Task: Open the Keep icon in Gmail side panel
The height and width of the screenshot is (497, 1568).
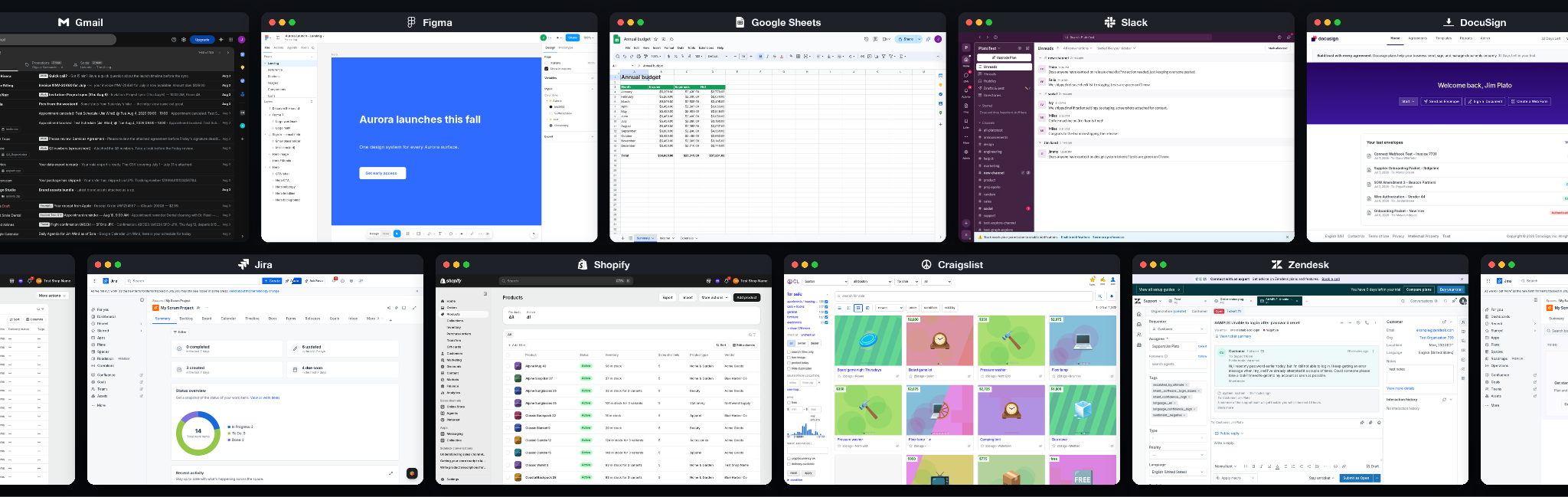Action: coord(243,67)
